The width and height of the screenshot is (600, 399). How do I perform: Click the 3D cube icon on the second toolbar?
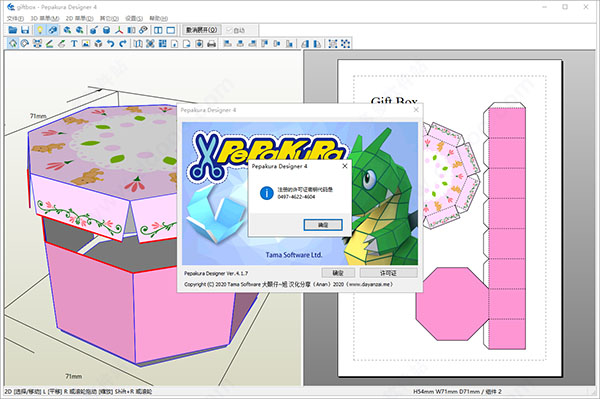pyautogui.click(x=98, y=44)
